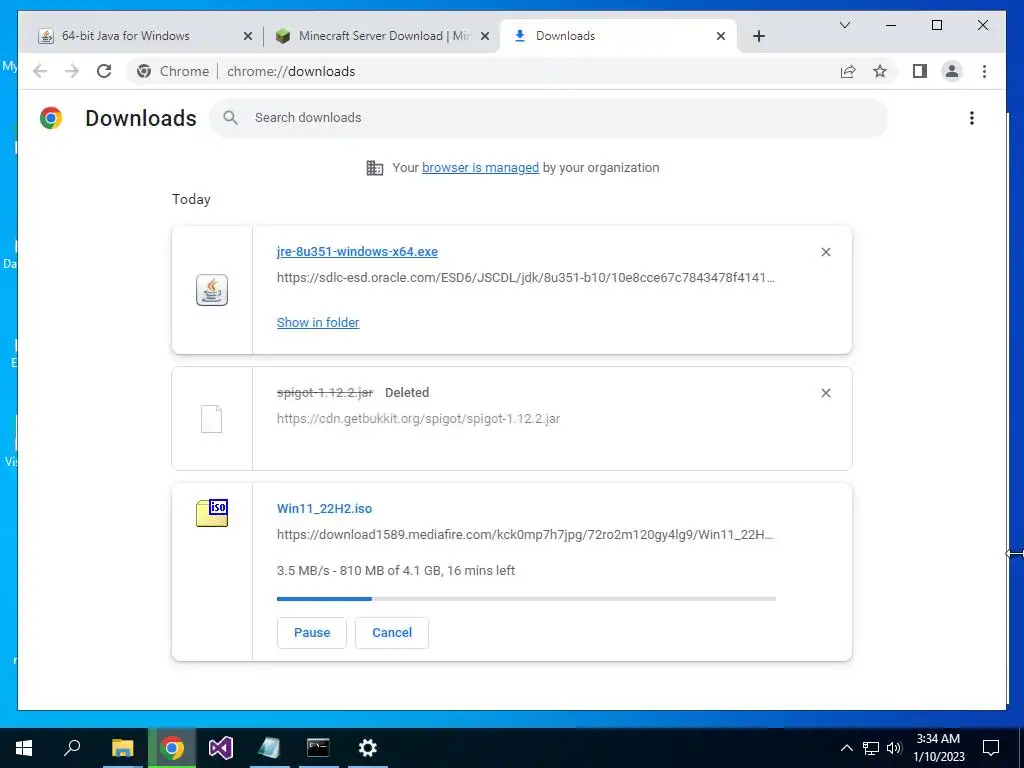Remove jre-8u351 from the download list
Screen dimensions: 1024x768
tap(825, 252)
